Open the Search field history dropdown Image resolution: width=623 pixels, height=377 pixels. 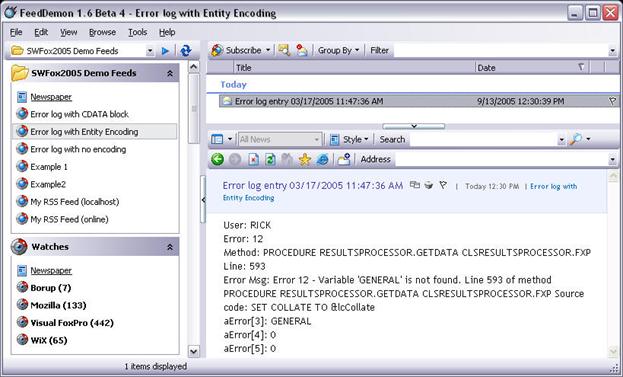click(x=561, y=139)
